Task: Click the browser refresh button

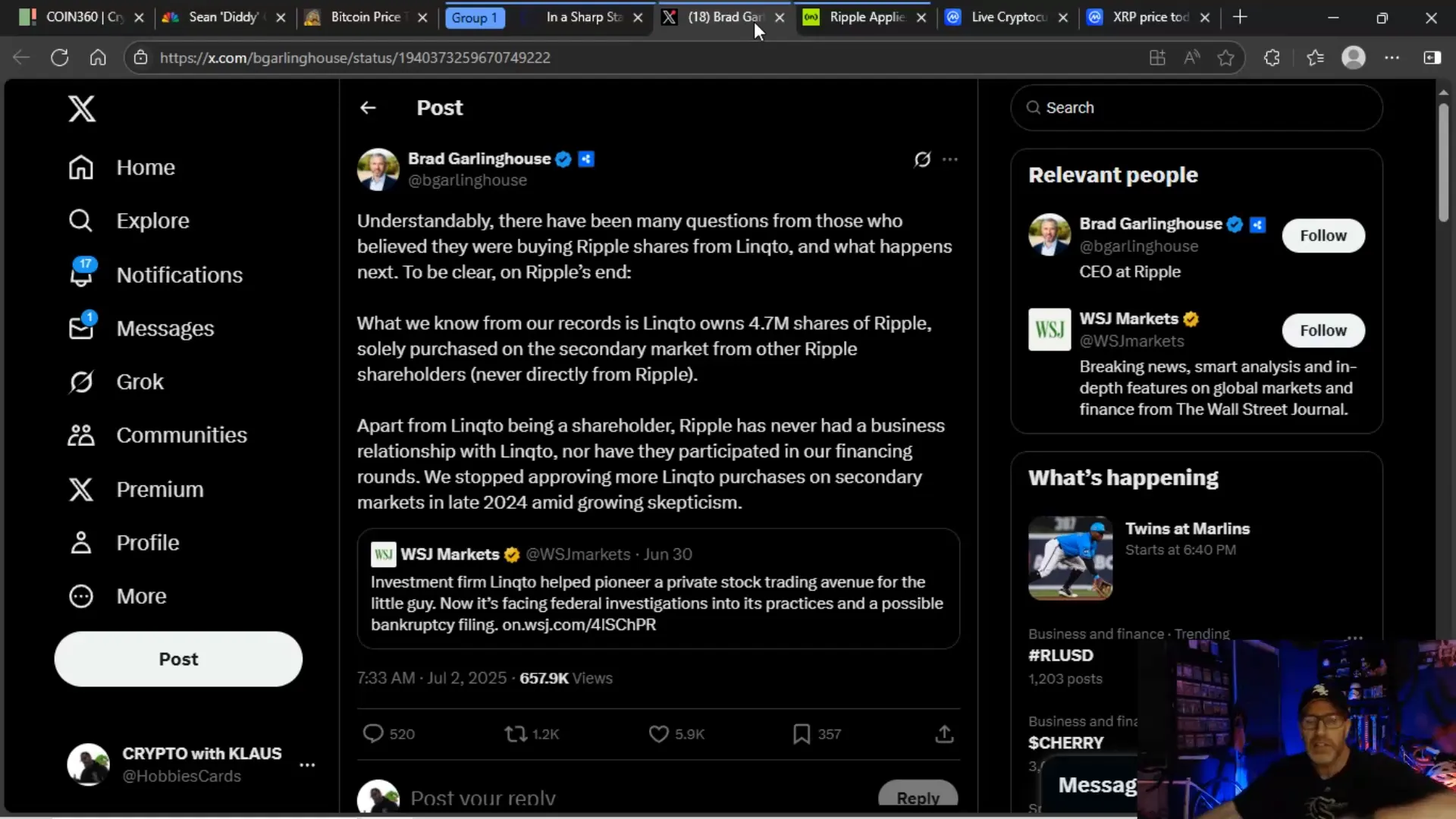Action: pyautogui.click(x=59, y=58)
